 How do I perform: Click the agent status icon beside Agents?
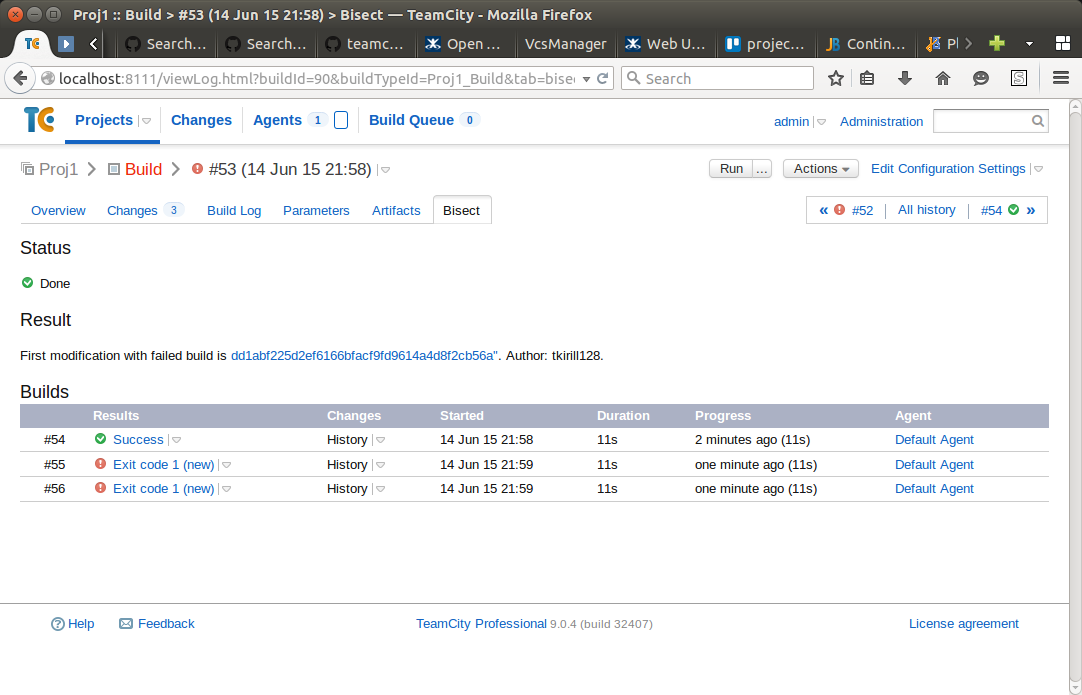(341, 120)
